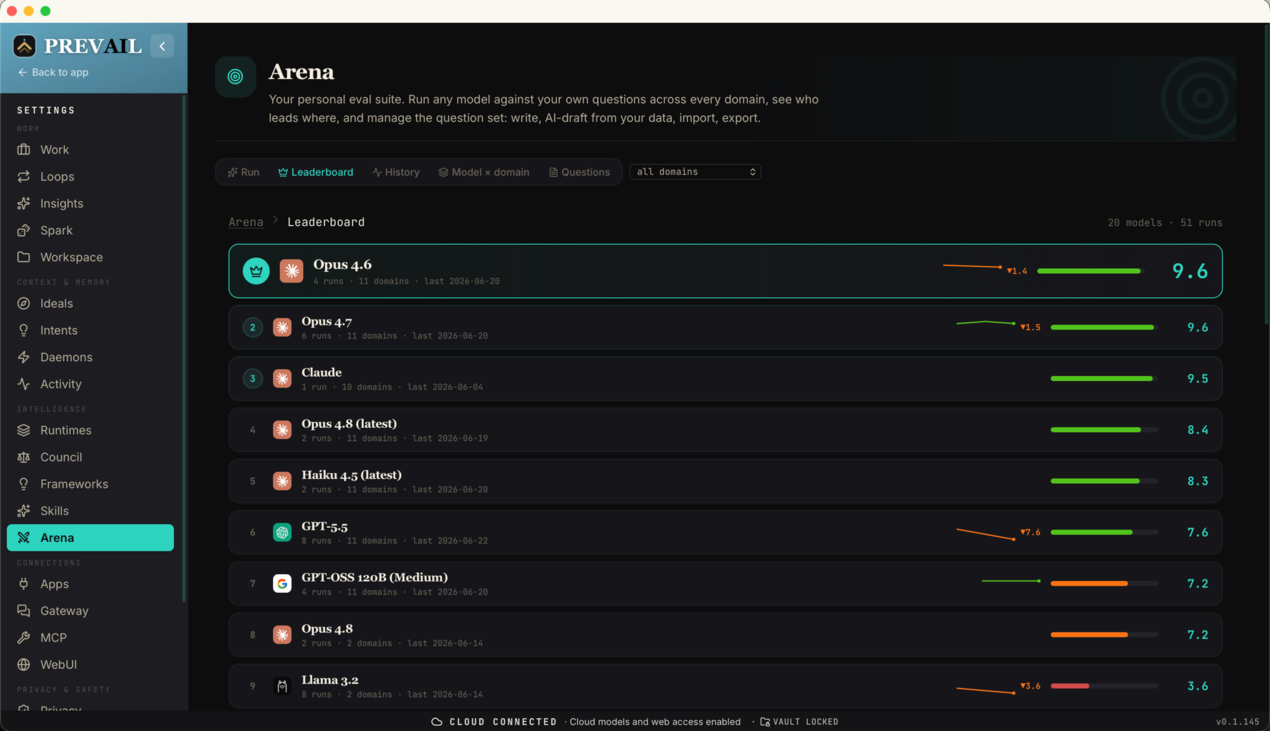Switch to the History tab
This screenshot has width=1270, height=731.
pos(396,172)
